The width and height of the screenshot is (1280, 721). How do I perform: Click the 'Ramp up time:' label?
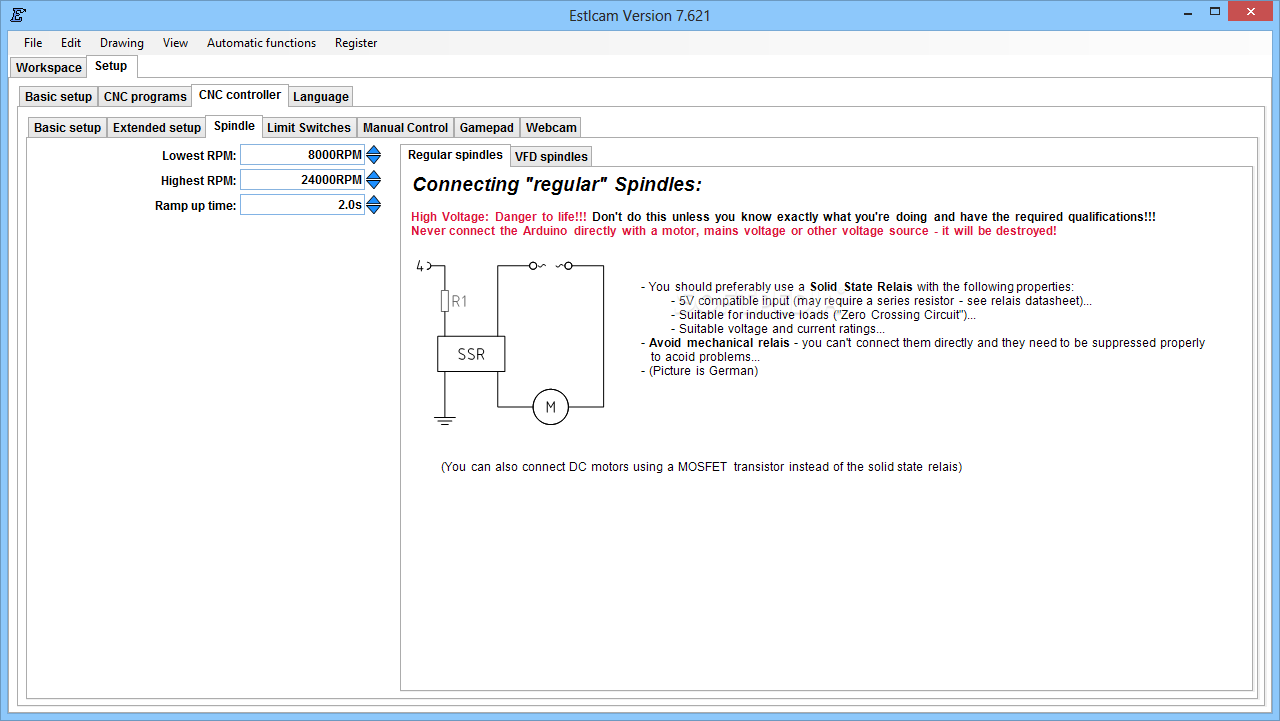coord(195,206)
